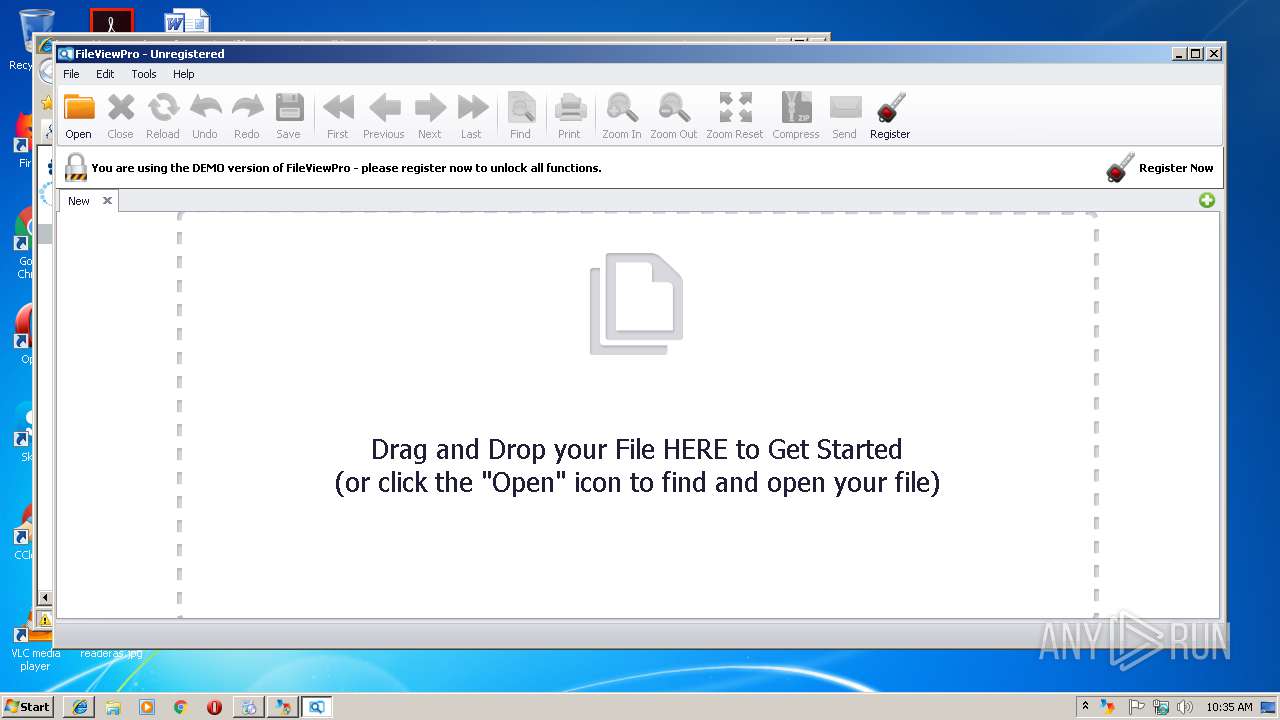Click the Compress ZIP icon
Screen dimensions: 1280x720
(796, 108)
